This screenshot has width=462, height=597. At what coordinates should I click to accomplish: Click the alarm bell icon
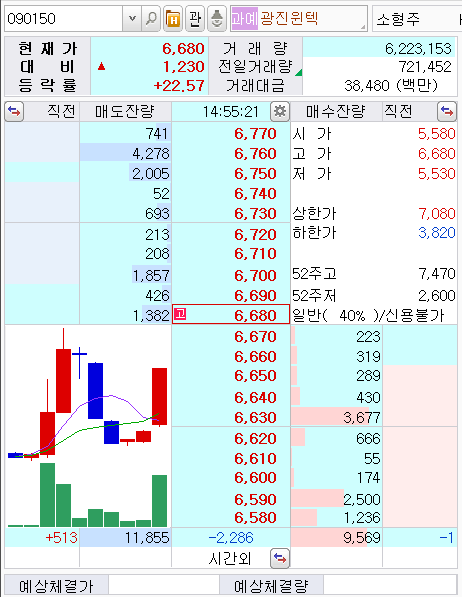point(217,18)
